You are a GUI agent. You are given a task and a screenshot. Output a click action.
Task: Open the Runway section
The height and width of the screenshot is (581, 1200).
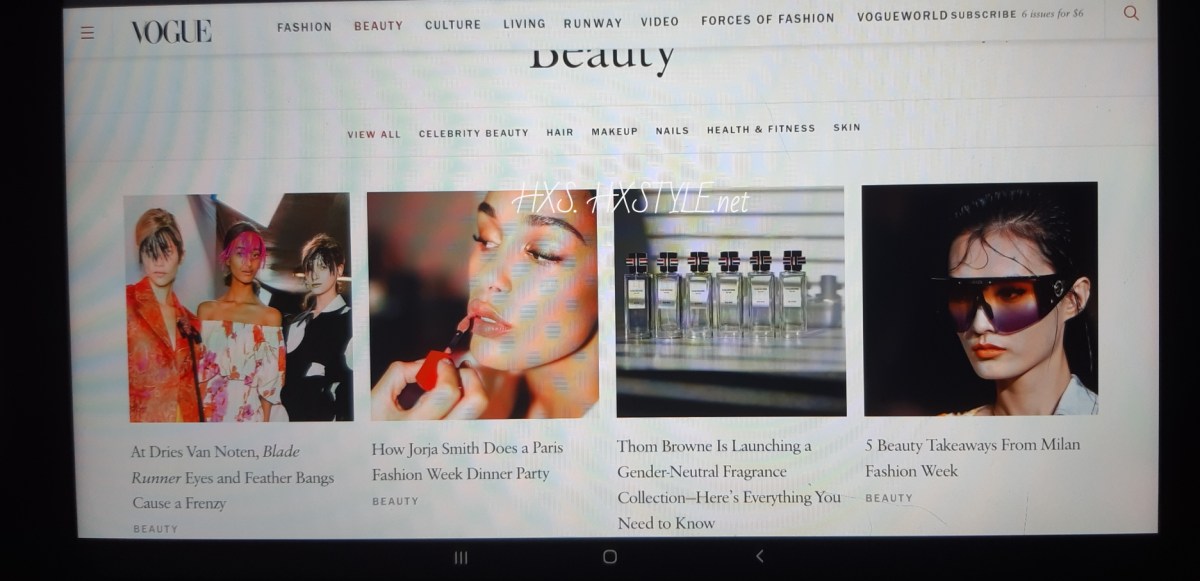[x=592, y=23]
